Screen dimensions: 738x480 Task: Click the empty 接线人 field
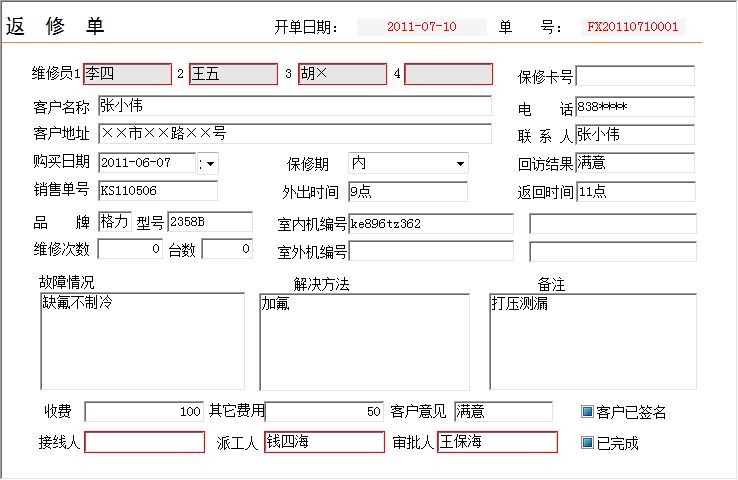pos(144,442)
